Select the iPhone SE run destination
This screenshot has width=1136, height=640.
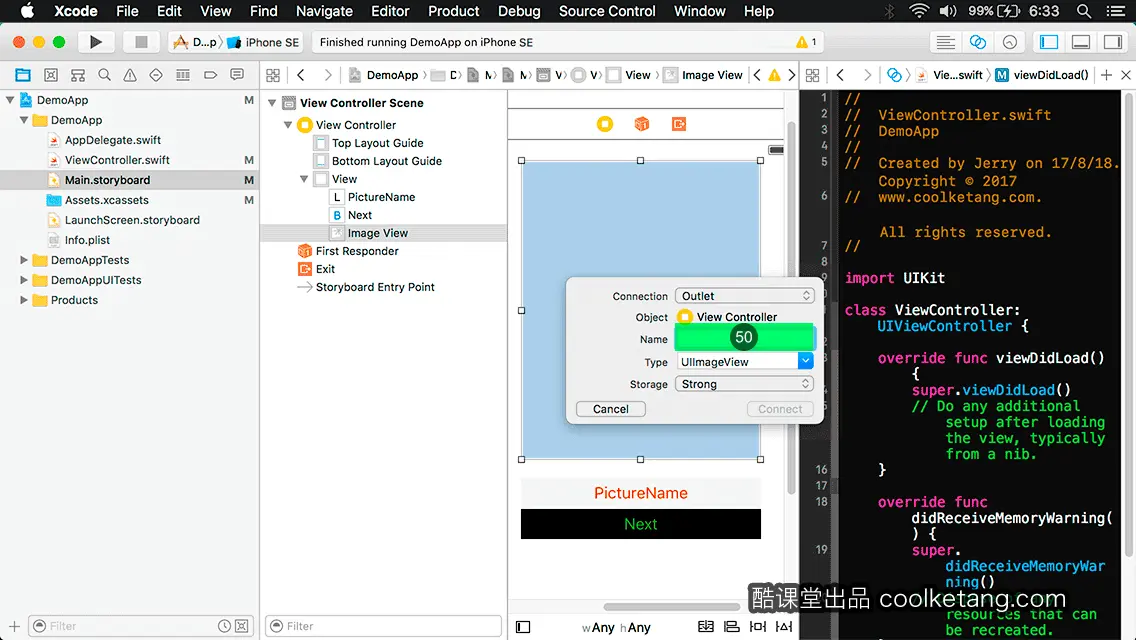[x=264, y=42]
